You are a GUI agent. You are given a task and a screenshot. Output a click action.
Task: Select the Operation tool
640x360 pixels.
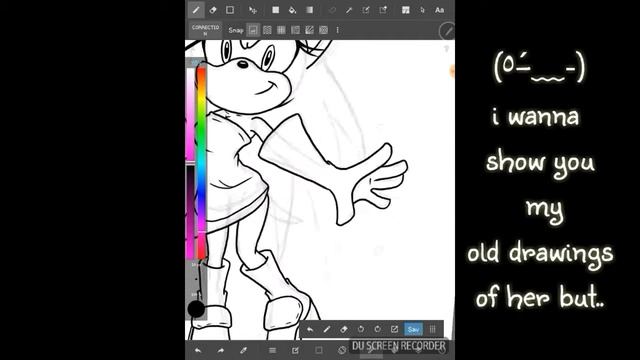tap(422, 10)
